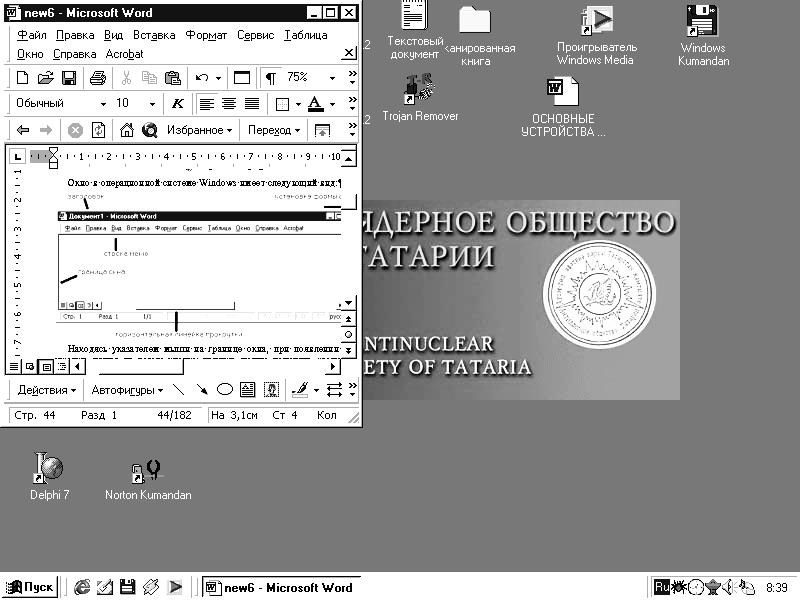Viewport: 800px width, 600px height.
Task: Refresh the current page icon
Action: point(98,130)
